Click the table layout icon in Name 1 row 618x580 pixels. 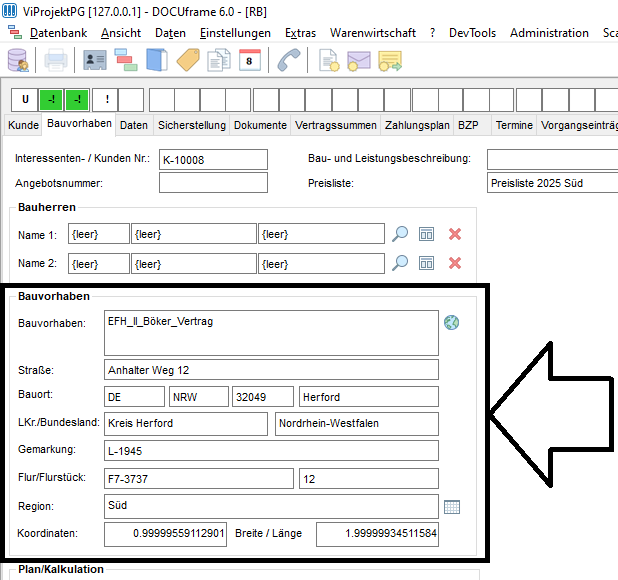click(x=426, y=234)
